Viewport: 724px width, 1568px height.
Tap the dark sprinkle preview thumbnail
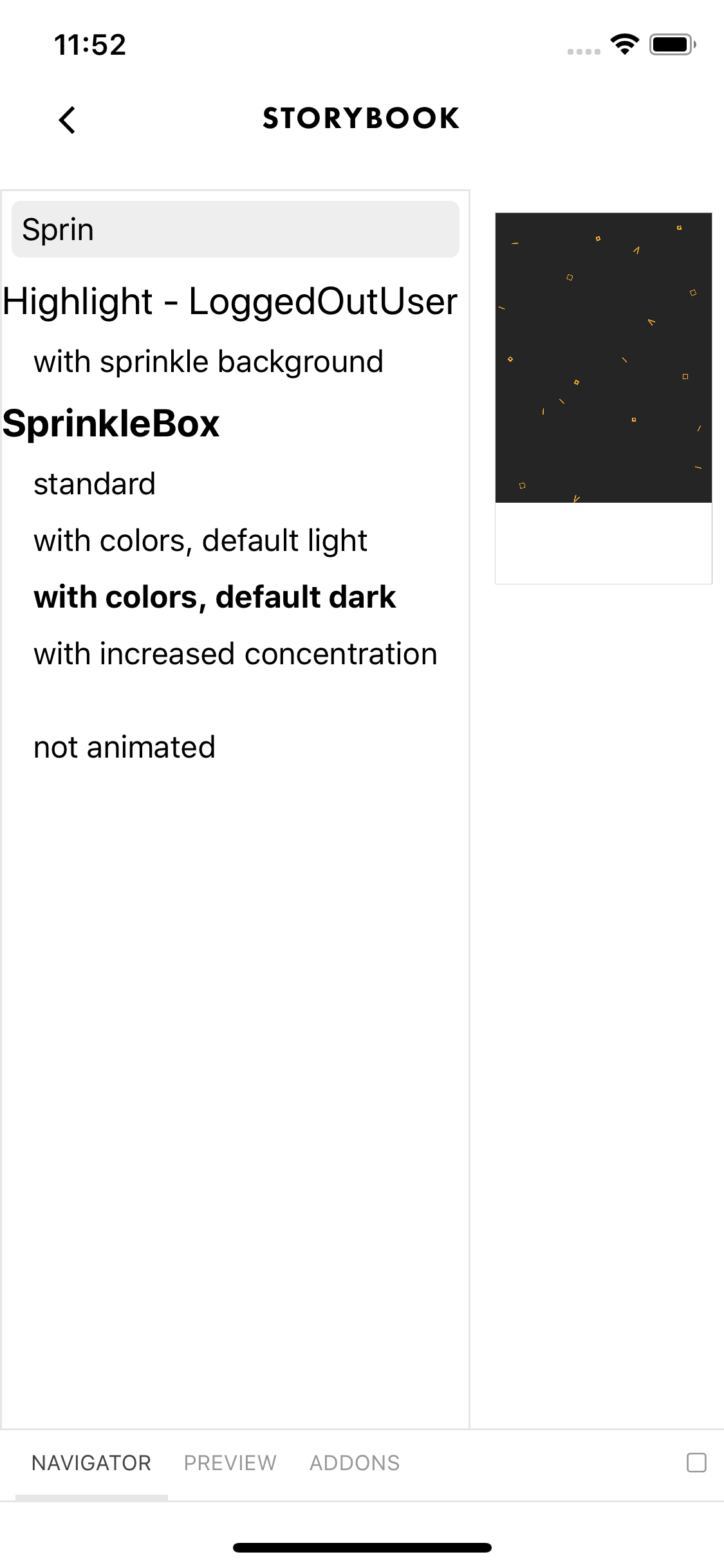[x=604, y=358]
